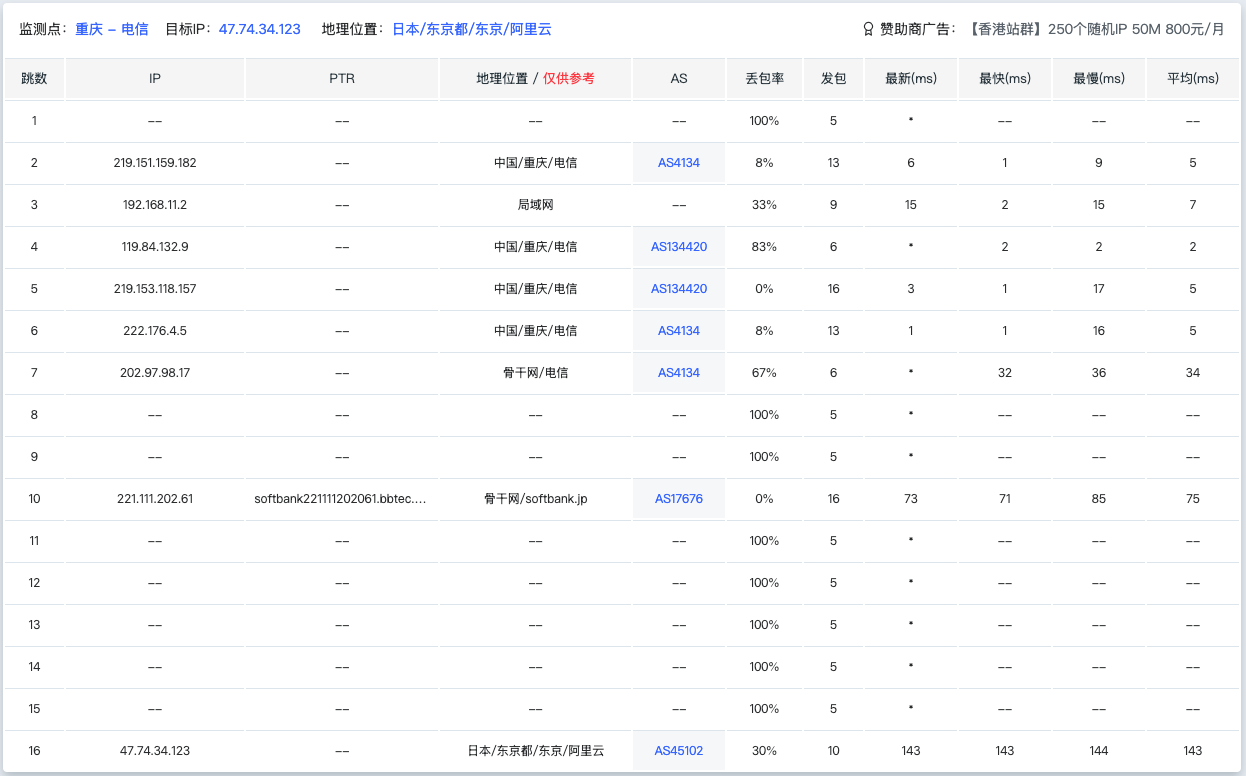The image size is (1246, 776).
Task: Select the IP cell 222.176.4.5
Action: tap(155, 331)
